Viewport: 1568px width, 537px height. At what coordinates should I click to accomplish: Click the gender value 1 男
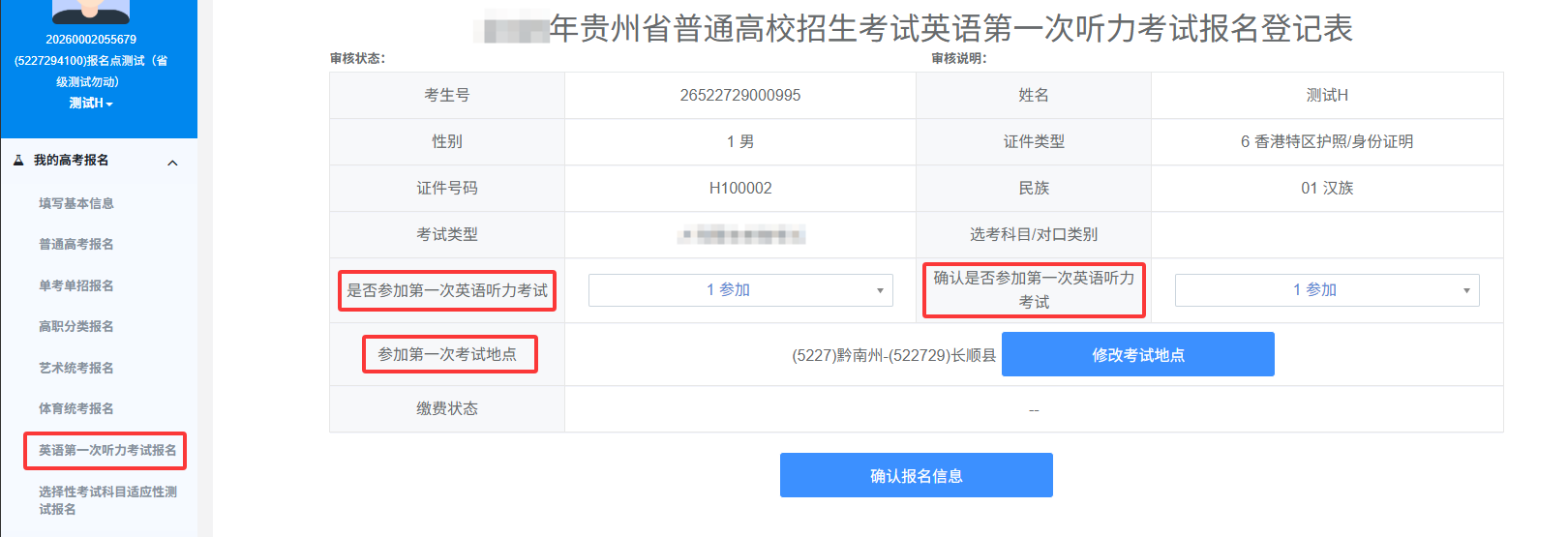[740, 141]
